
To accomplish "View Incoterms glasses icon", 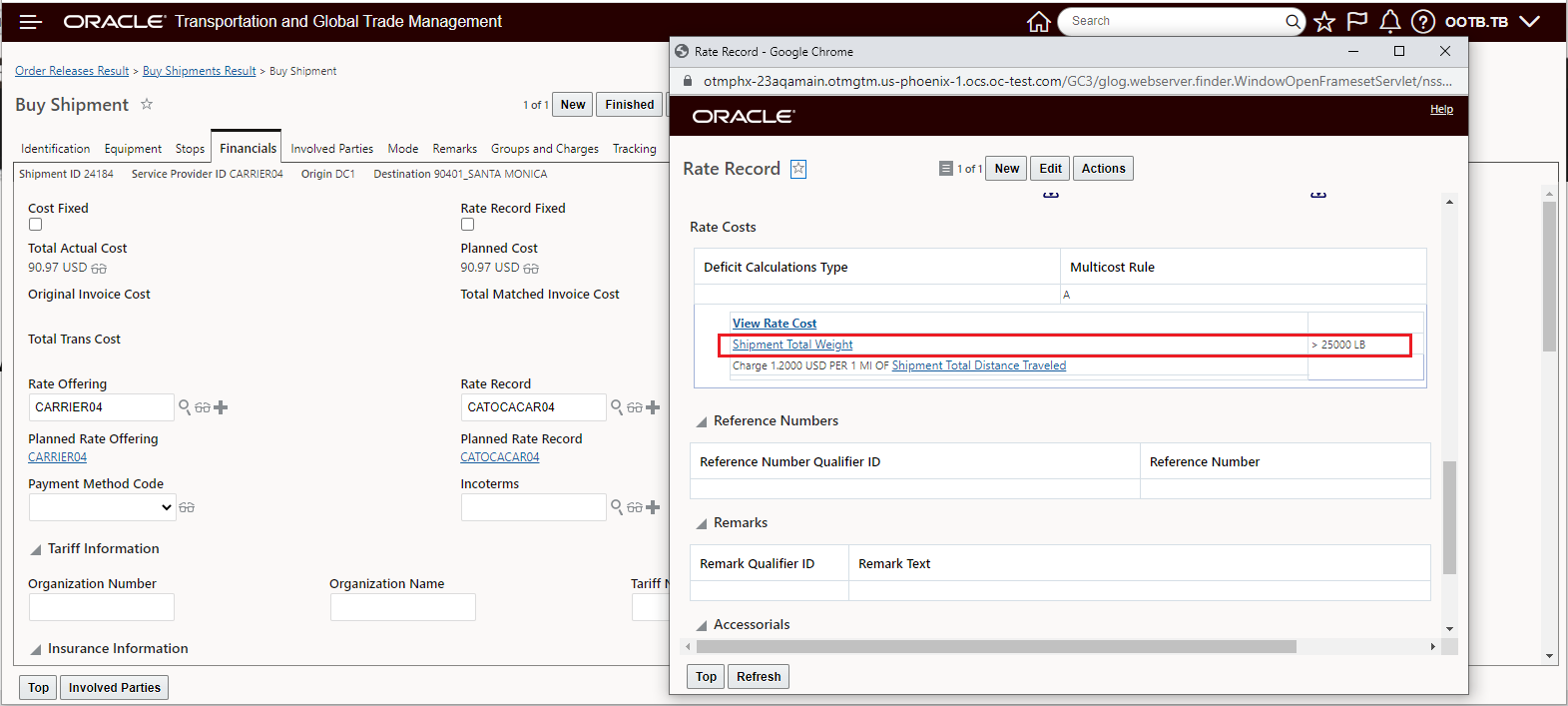I will click(x=635, y=508).
